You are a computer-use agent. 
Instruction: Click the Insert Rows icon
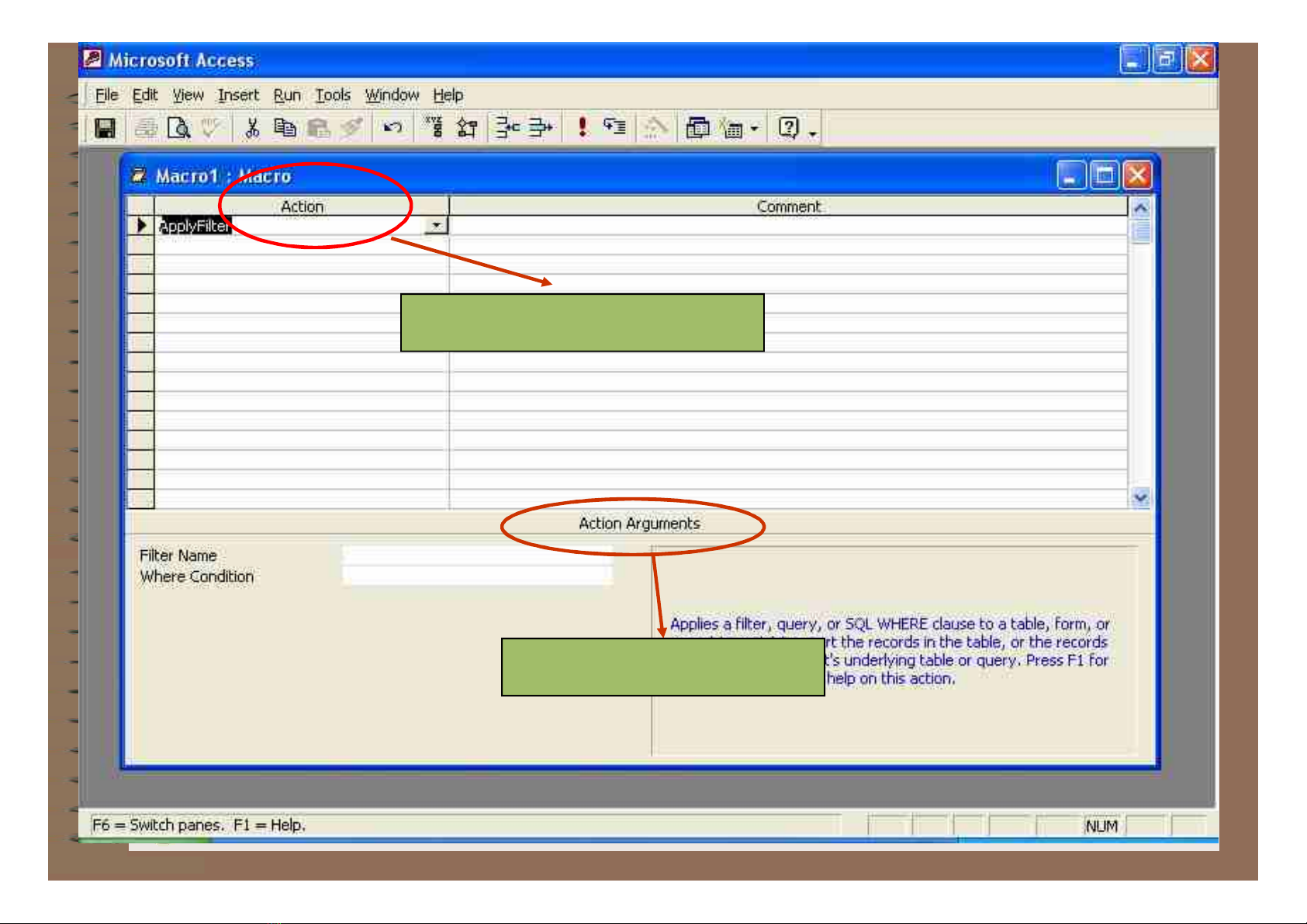point(508,128)
